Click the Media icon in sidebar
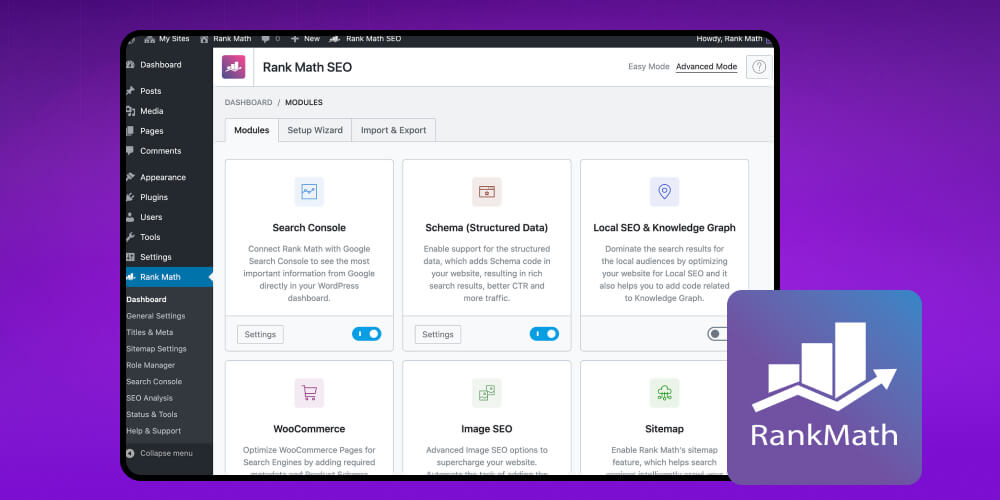This screenshot has height=500, width=1000. pyautogui.click(x=130, y=111)
